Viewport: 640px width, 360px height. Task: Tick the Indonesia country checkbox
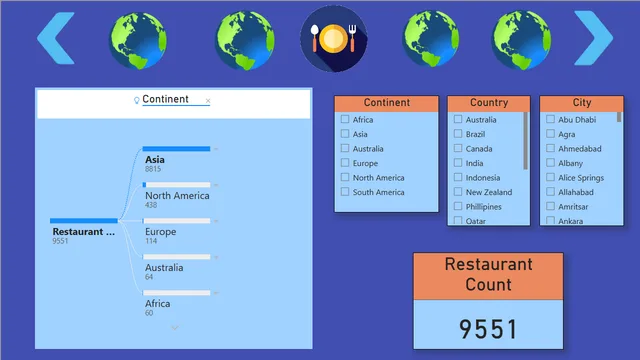pos(458,177)
